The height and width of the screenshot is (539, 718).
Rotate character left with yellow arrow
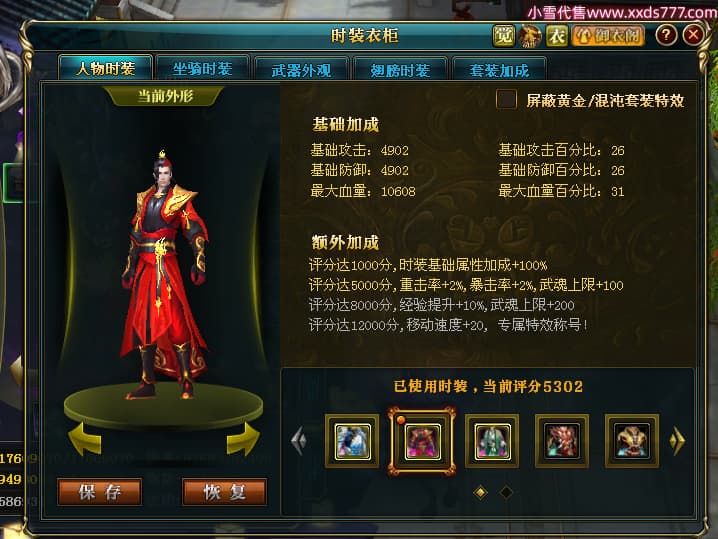click(x=85, y=439)
